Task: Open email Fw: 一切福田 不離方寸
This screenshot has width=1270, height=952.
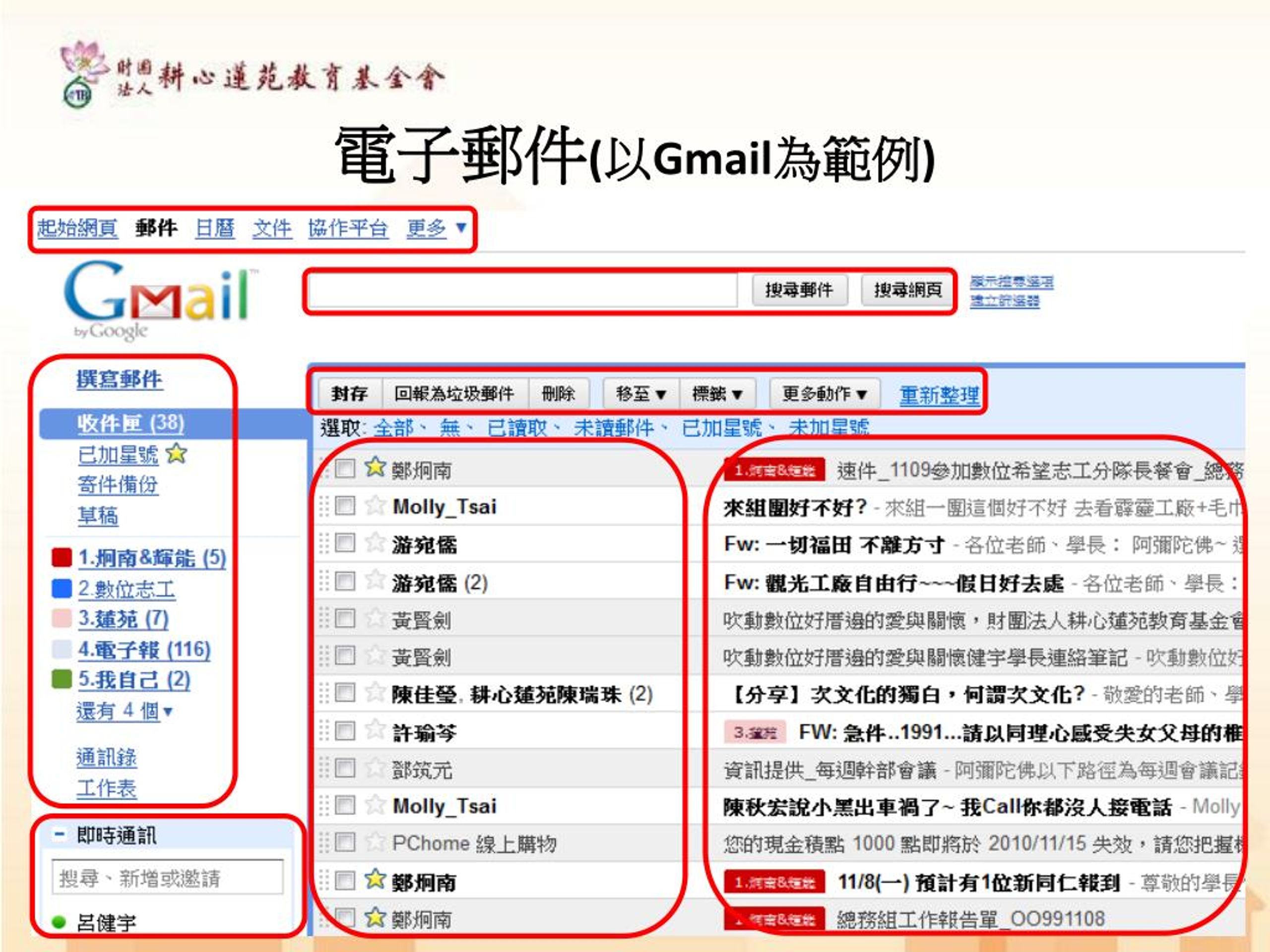Action: (x=834, y=544)
